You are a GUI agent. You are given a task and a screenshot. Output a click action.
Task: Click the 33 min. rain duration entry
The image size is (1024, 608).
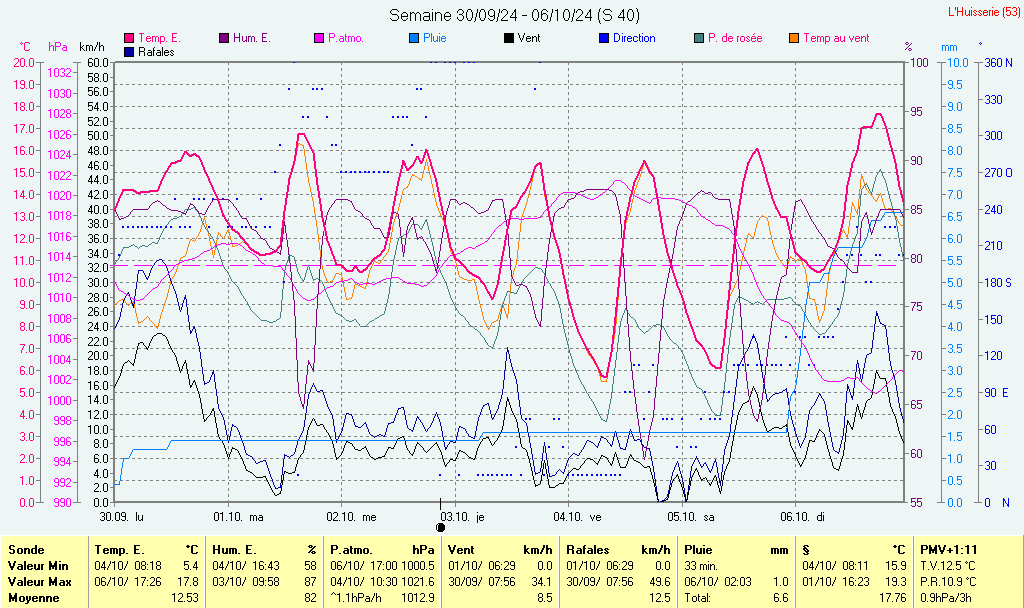pyautogui.click(x=701, y=566)
